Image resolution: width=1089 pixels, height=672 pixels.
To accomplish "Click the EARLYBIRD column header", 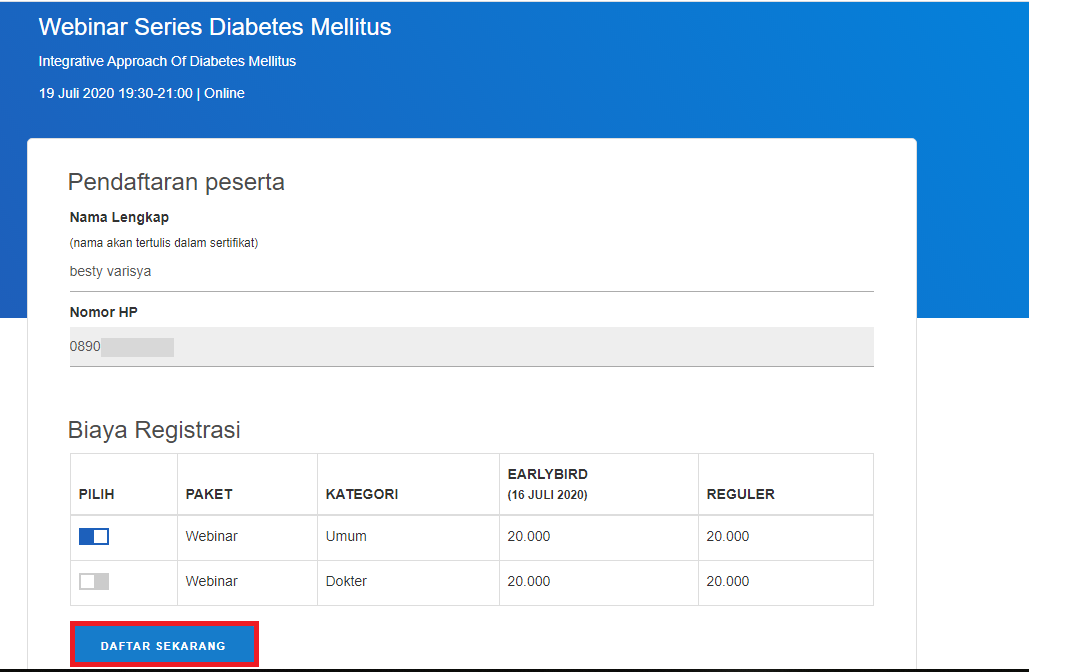I will (548, 475).
